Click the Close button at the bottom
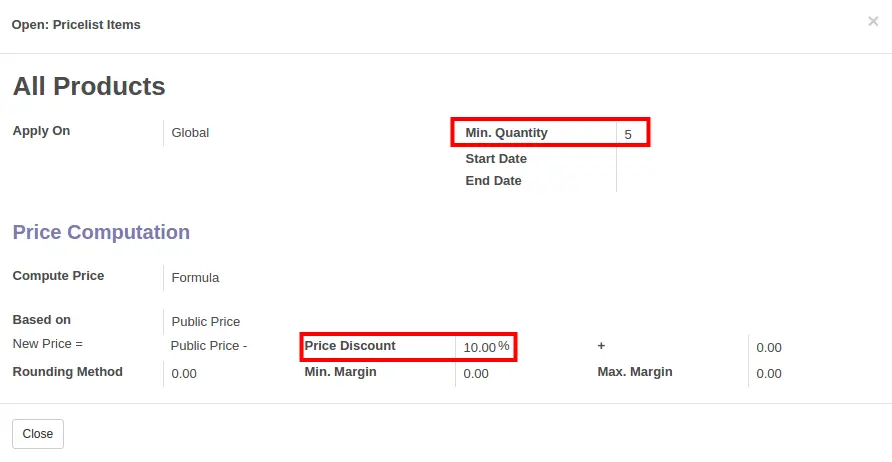 coord(38,434)
